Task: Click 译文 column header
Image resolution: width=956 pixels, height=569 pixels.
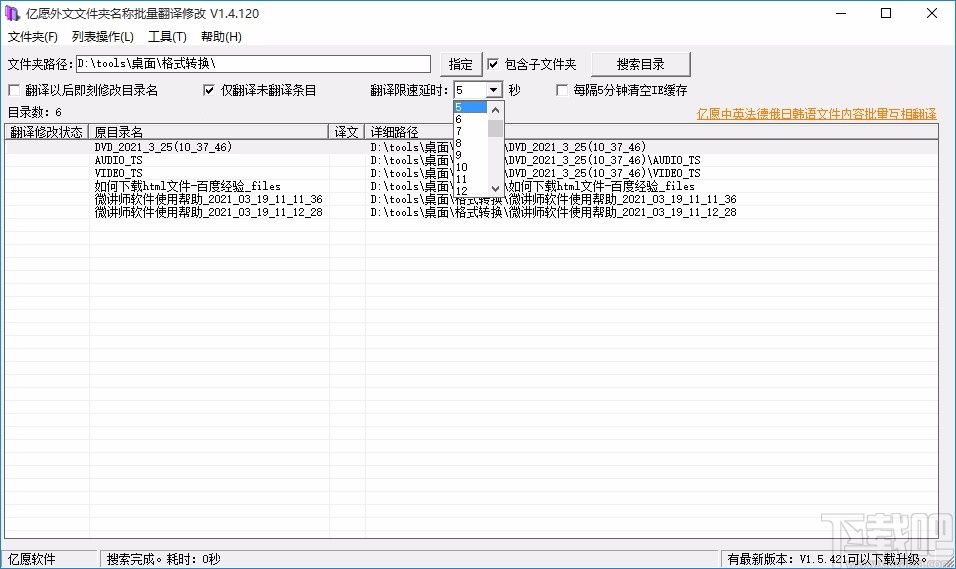Action: click(x=346, y=132)
